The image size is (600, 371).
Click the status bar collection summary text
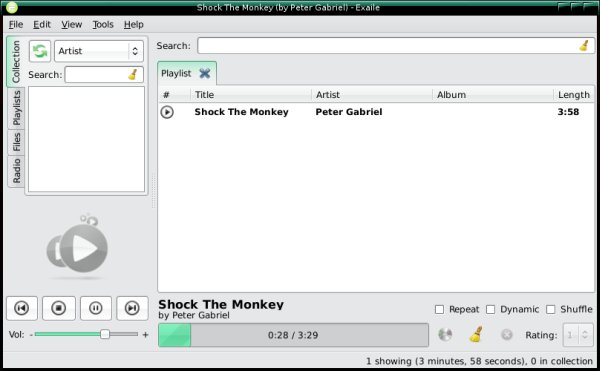tap(479, 361)
